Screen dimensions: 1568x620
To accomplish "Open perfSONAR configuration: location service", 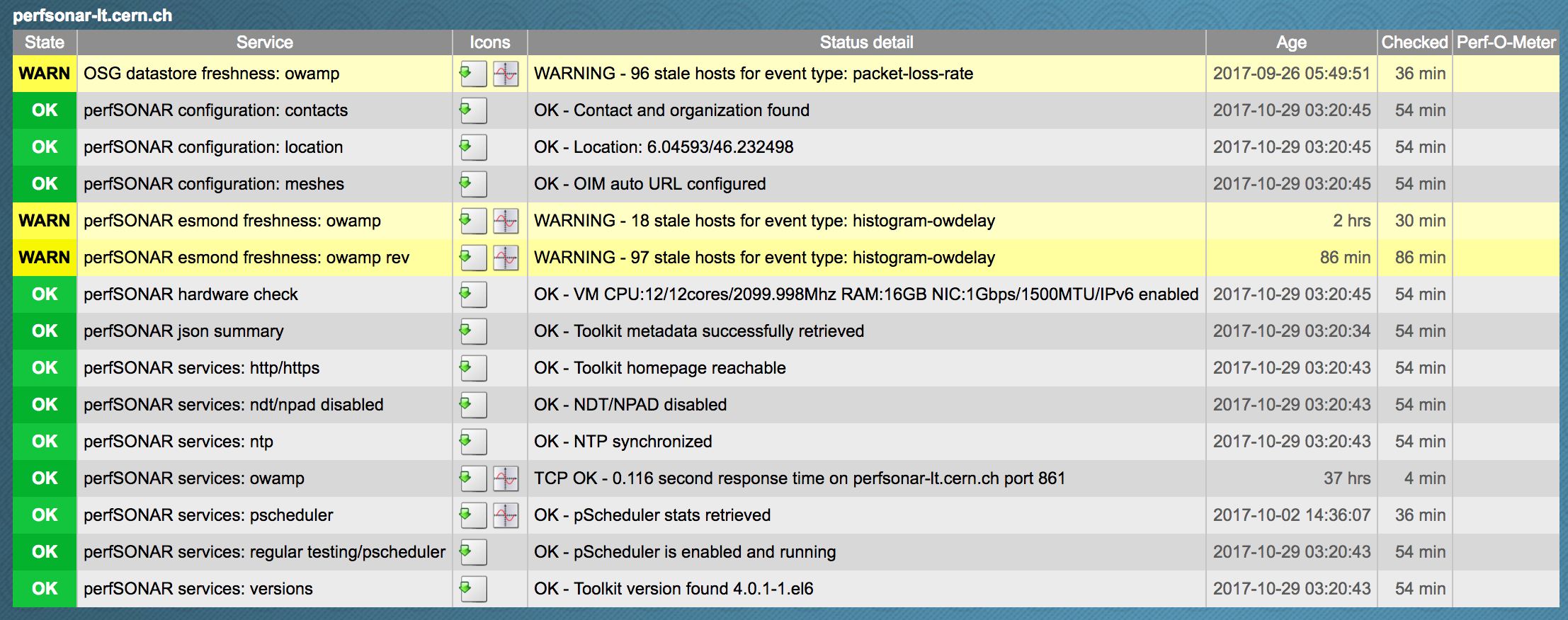I will point(213,147).
